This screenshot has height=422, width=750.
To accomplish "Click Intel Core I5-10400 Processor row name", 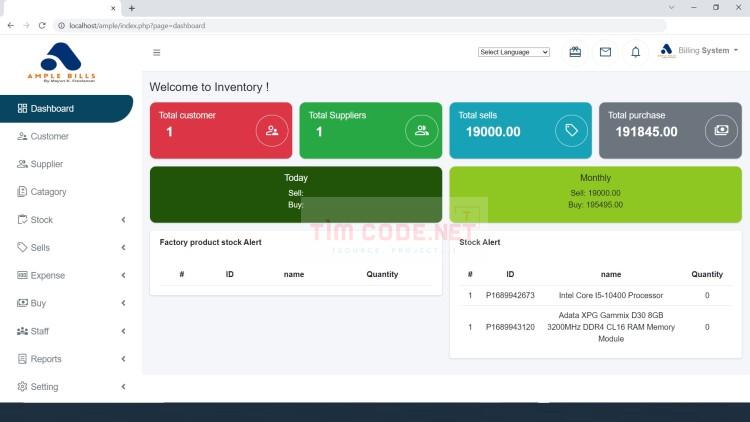I will [x=611, y=296].
